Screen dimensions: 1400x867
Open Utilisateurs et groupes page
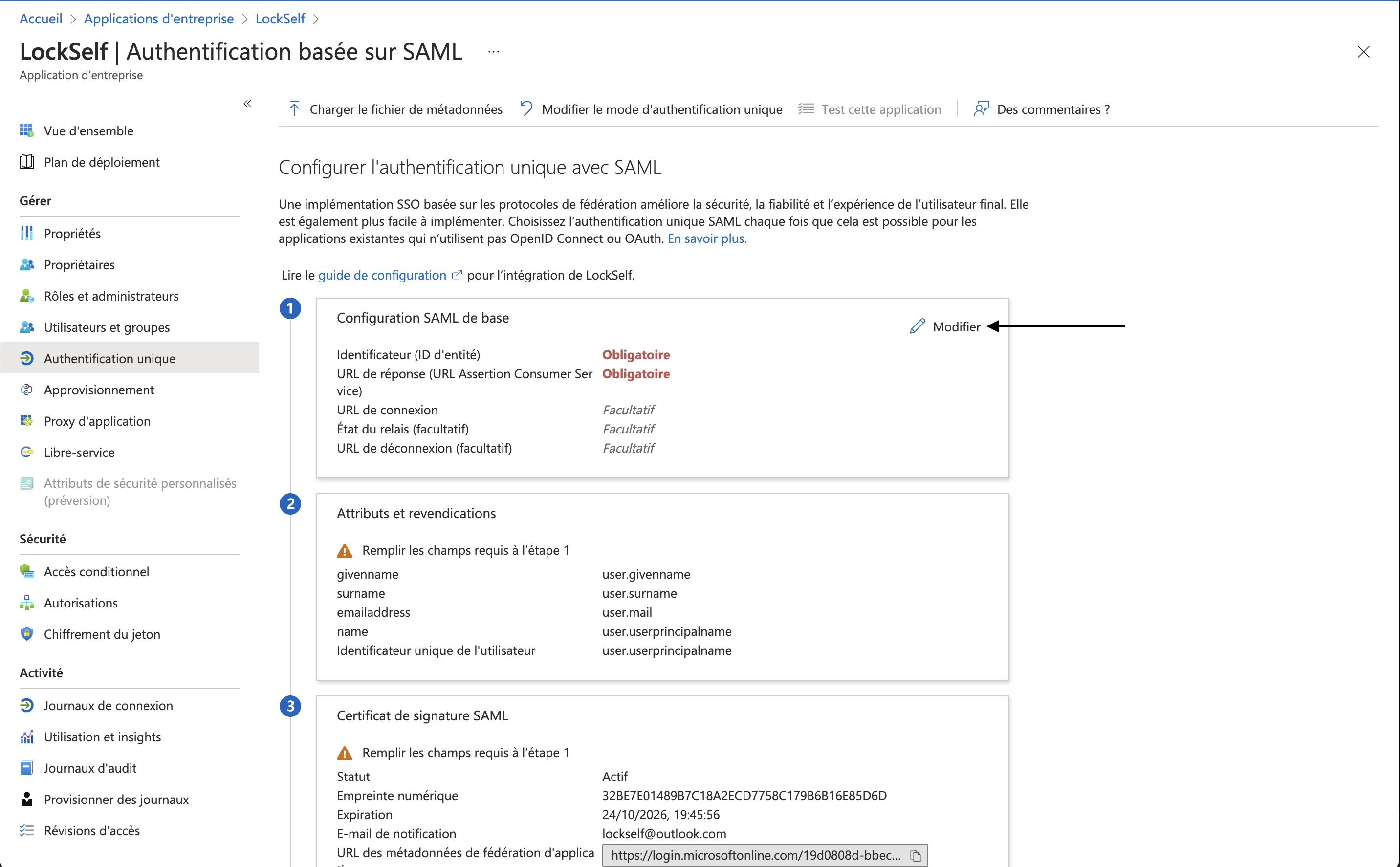coord(107,327)
